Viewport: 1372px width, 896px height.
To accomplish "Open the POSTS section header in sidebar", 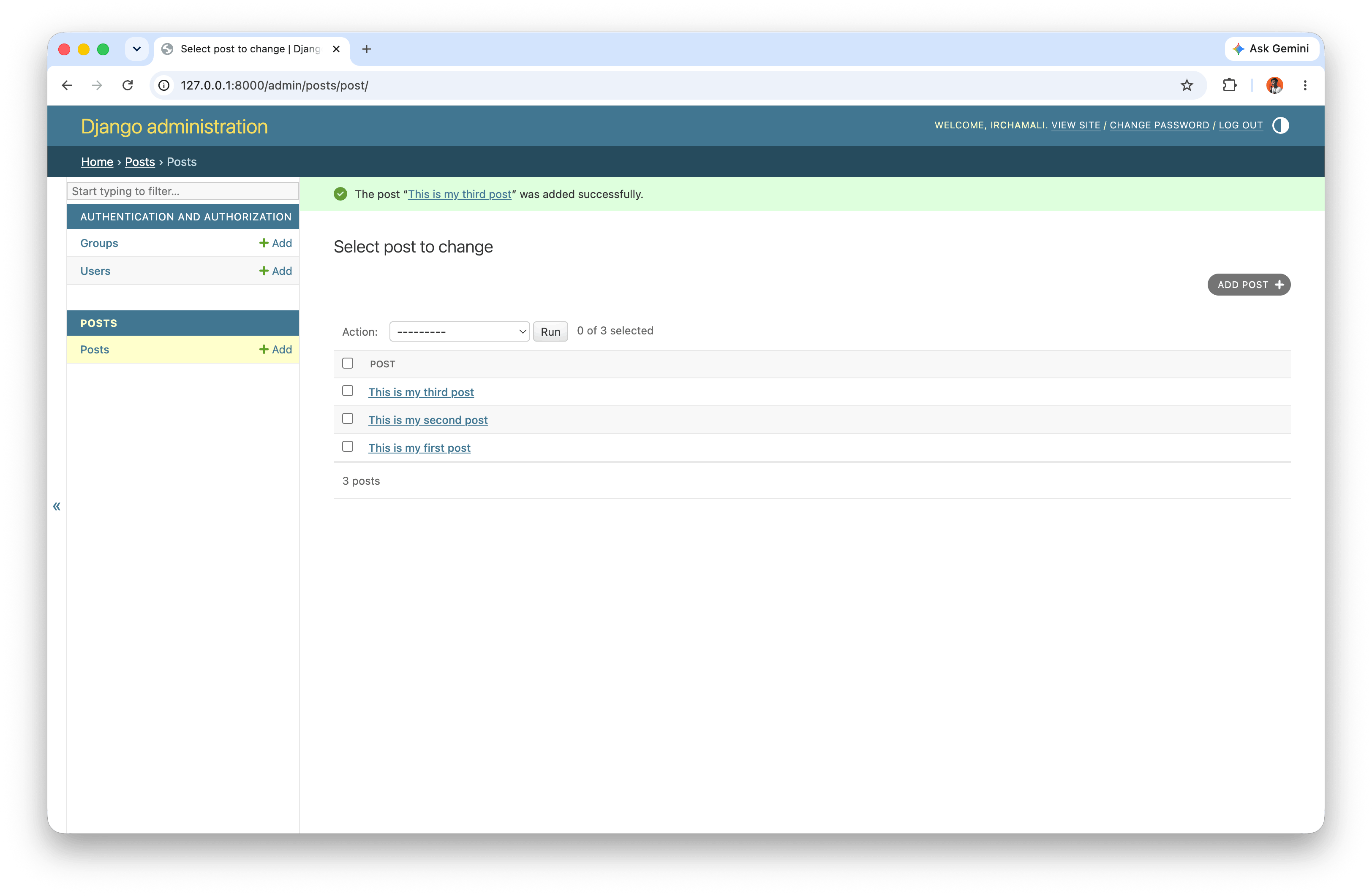I will 98,323.
